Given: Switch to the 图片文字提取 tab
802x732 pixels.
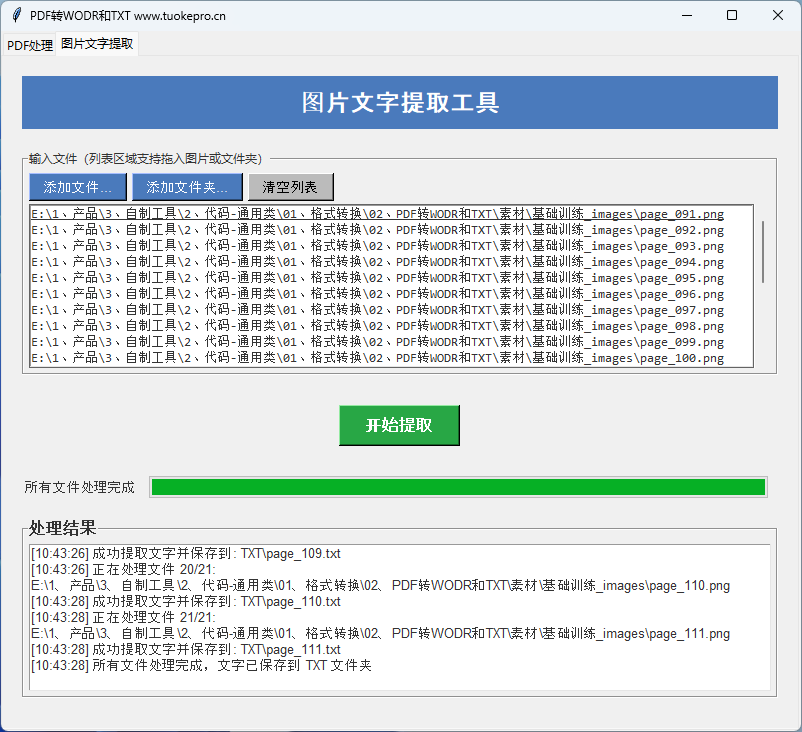Looking at the screenshot, I should [97, 45].
